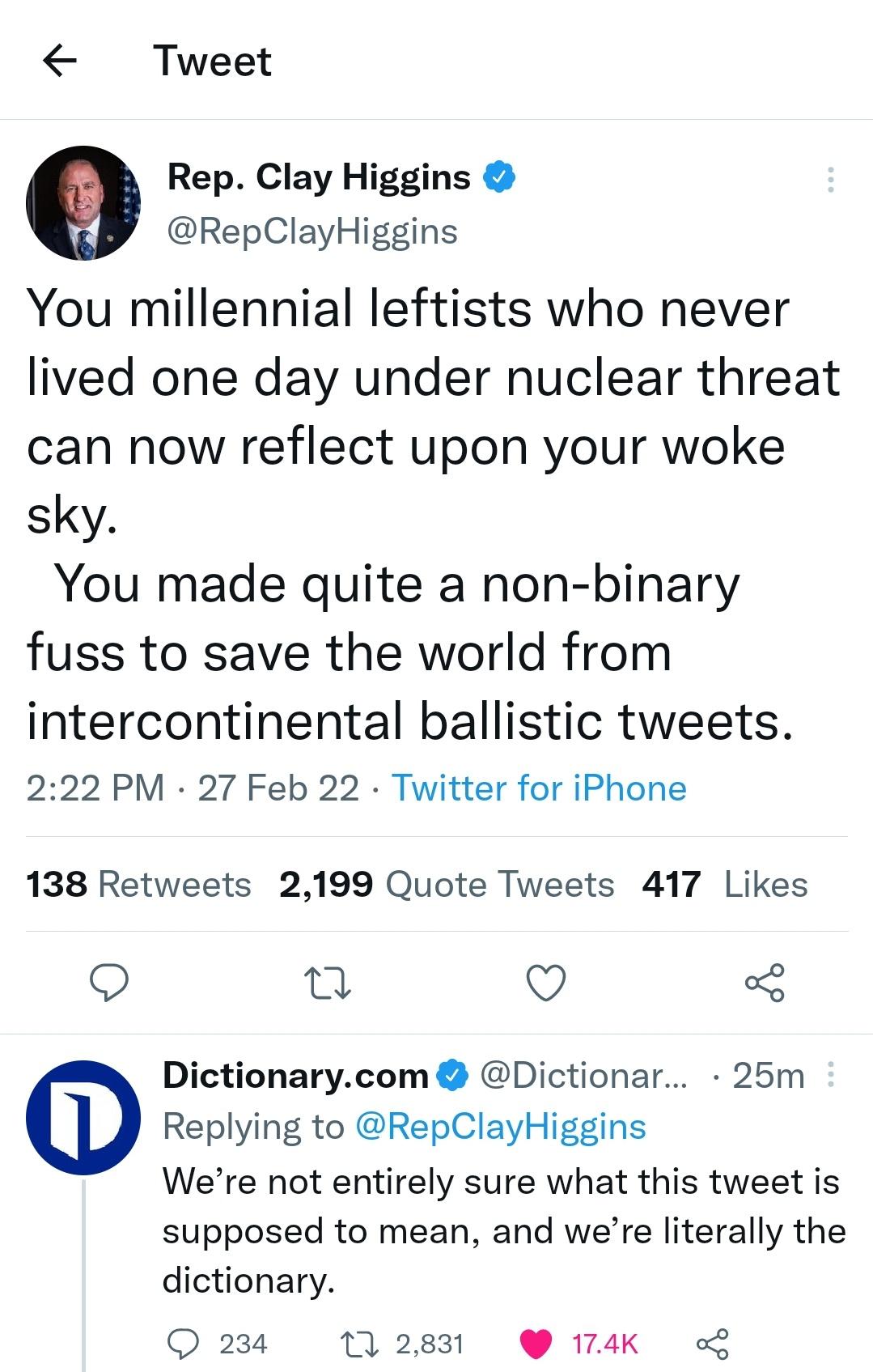Tap the Dictionary.com account name
The height and width of the screenshot is (1372, 873).
pos(295,1076)
